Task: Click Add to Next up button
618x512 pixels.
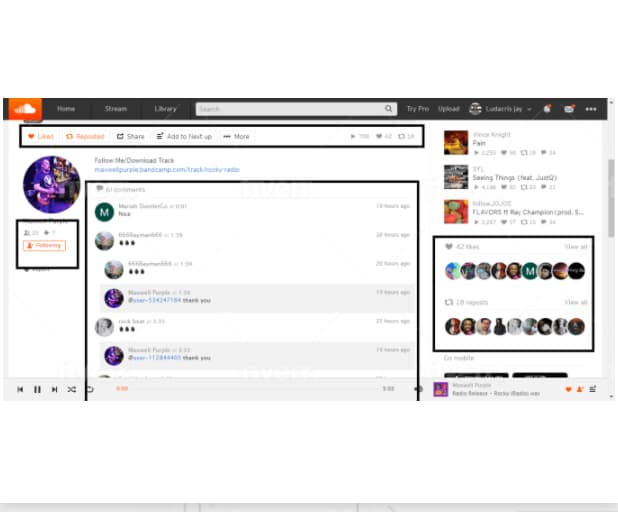Action: click(x=184, y=136)
